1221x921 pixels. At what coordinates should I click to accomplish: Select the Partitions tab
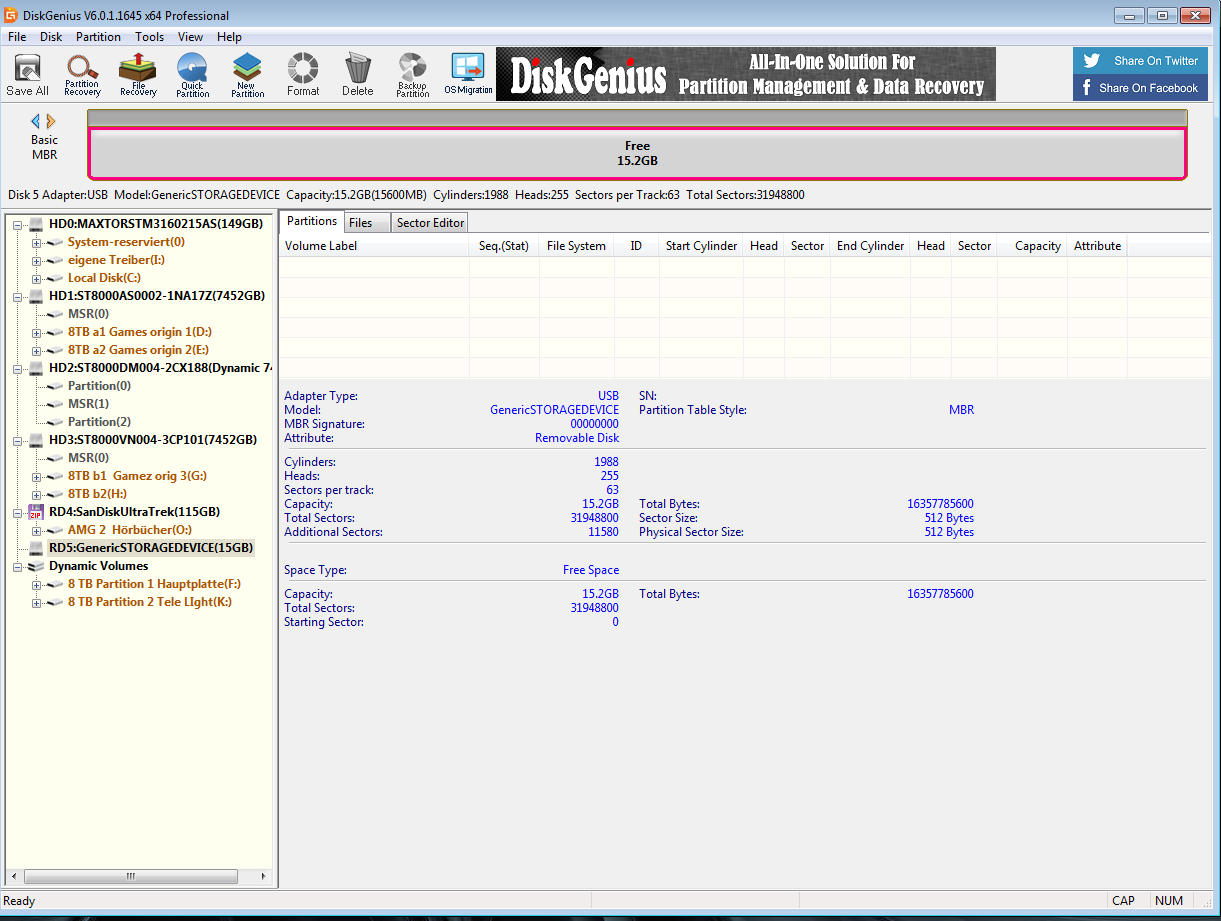pyautogui.click(x=311, y=221)
